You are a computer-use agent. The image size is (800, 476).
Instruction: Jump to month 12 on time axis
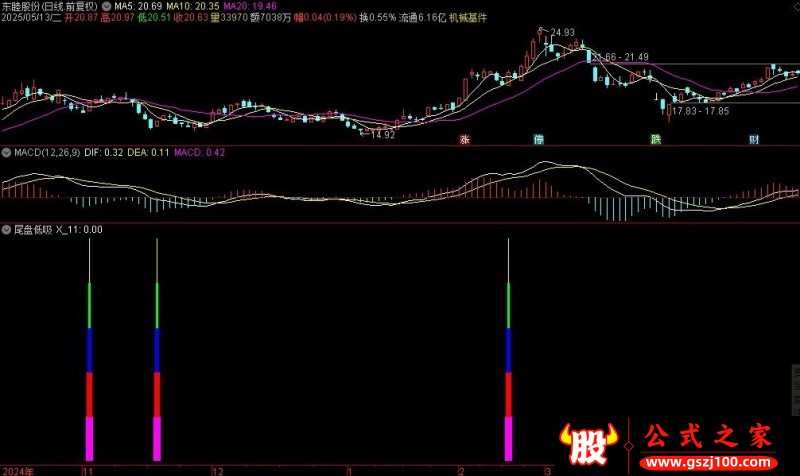tap(218, 471)
